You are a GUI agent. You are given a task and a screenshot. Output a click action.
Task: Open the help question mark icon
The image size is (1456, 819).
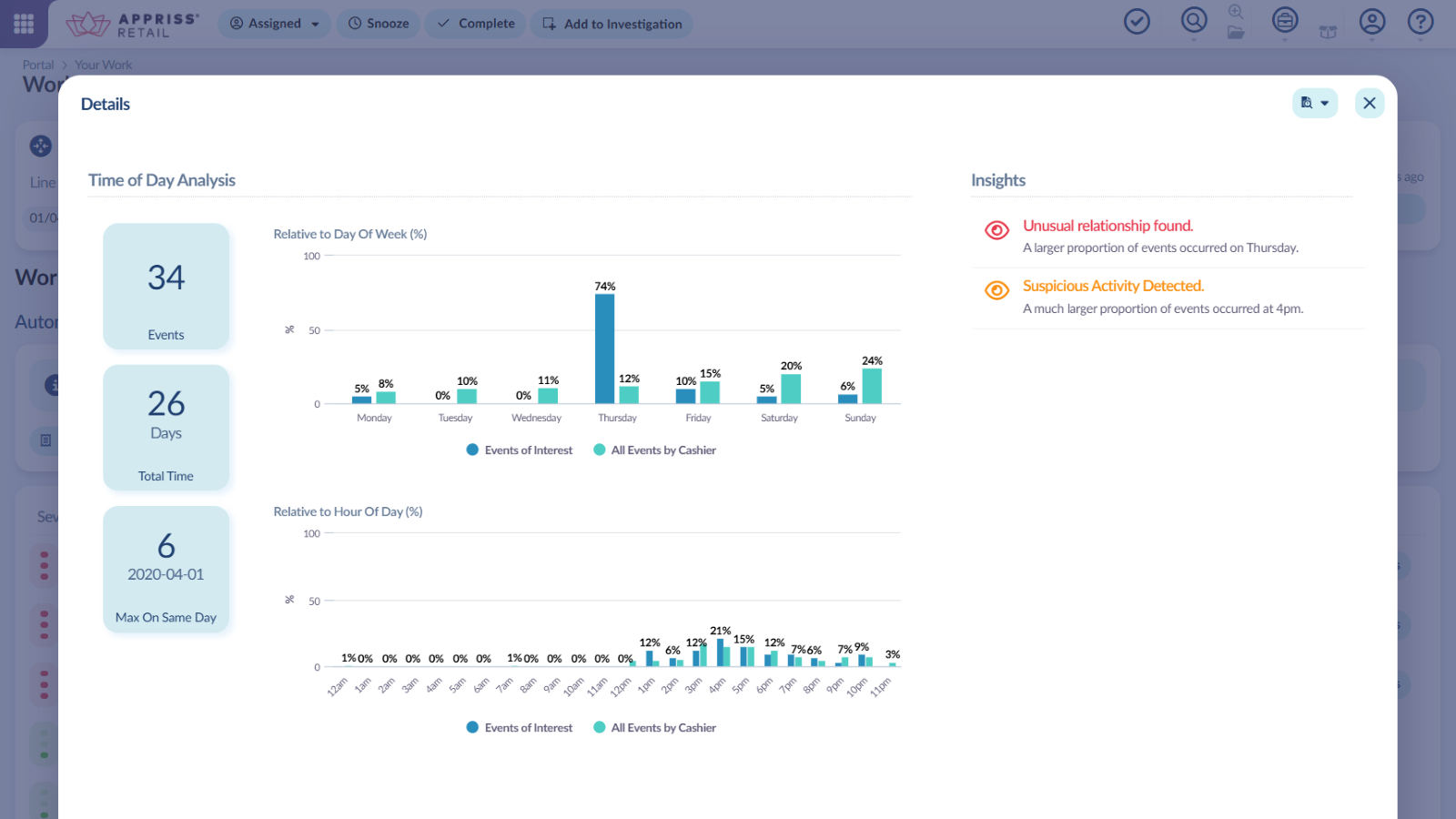pyautogui.click(x=1421, y=21)
